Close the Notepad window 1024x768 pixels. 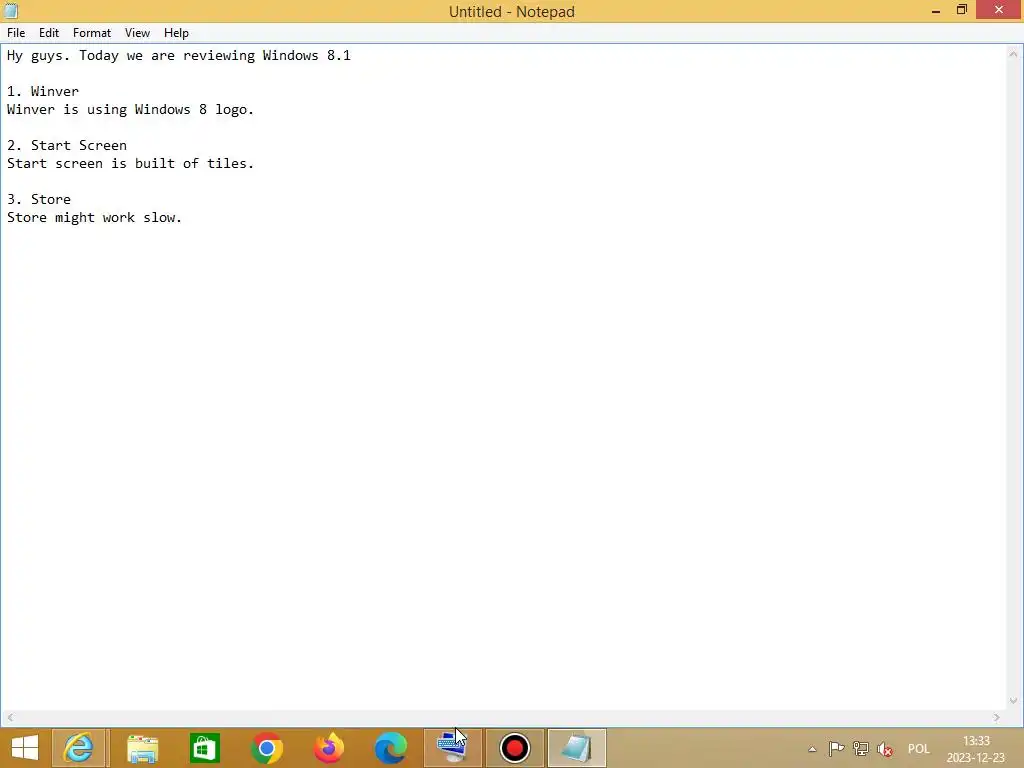[x=999, y=10]
